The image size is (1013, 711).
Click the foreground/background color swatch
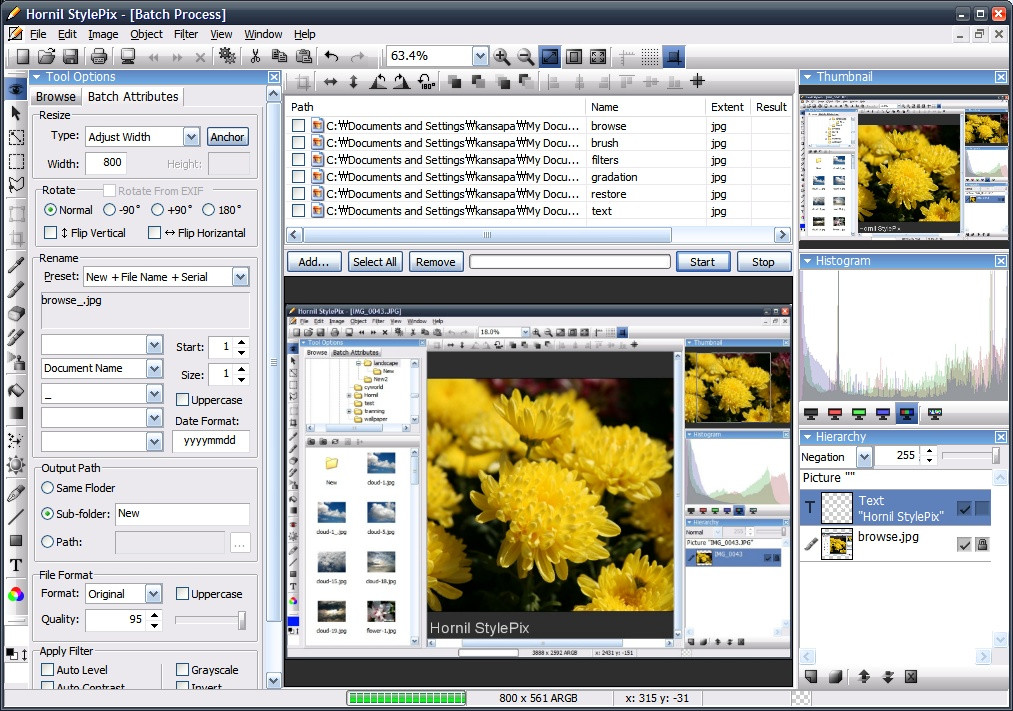(x=12, y=654)
